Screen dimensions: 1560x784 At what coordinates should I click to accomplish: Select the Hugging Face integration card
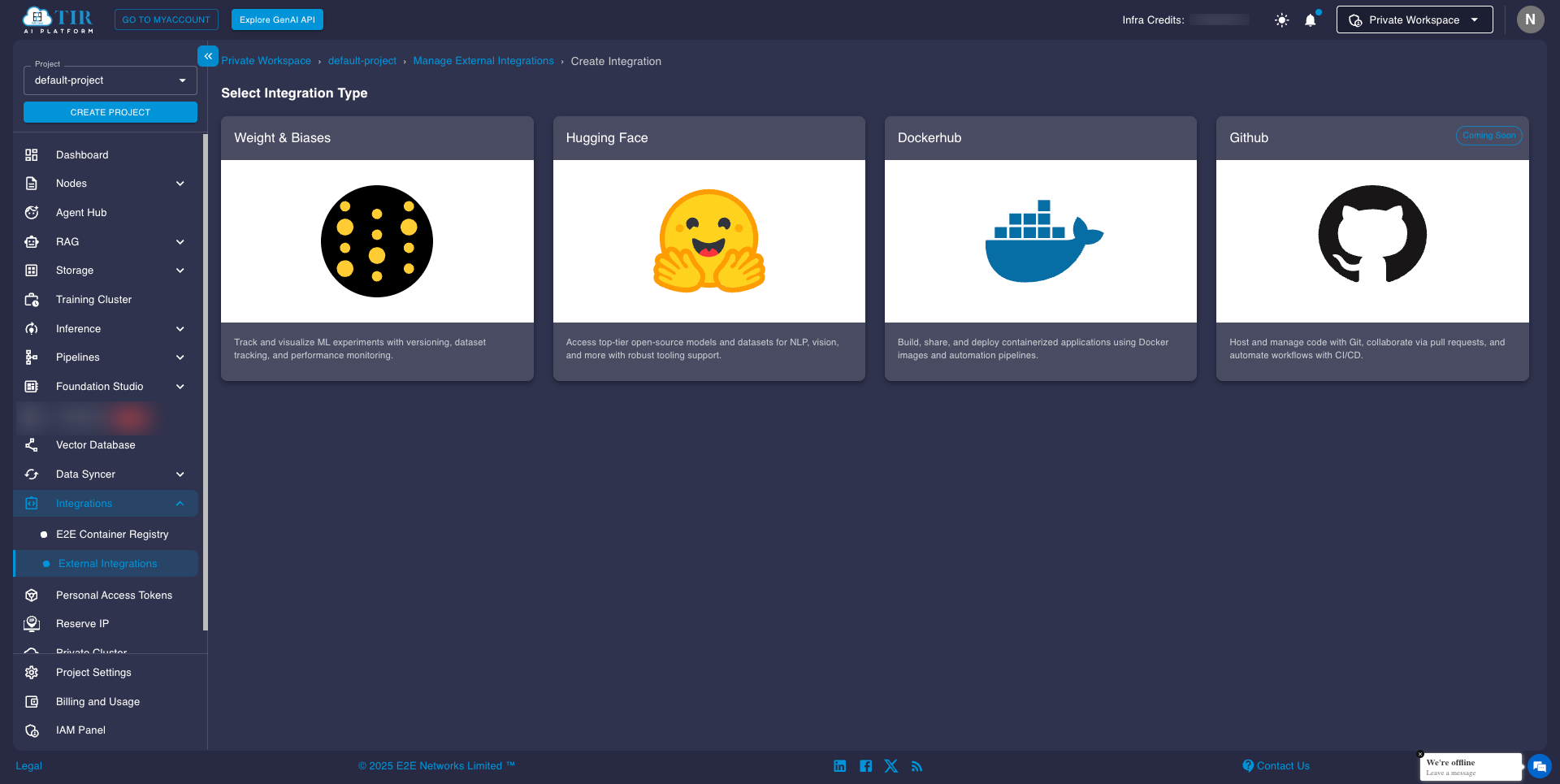pos(708,248)
